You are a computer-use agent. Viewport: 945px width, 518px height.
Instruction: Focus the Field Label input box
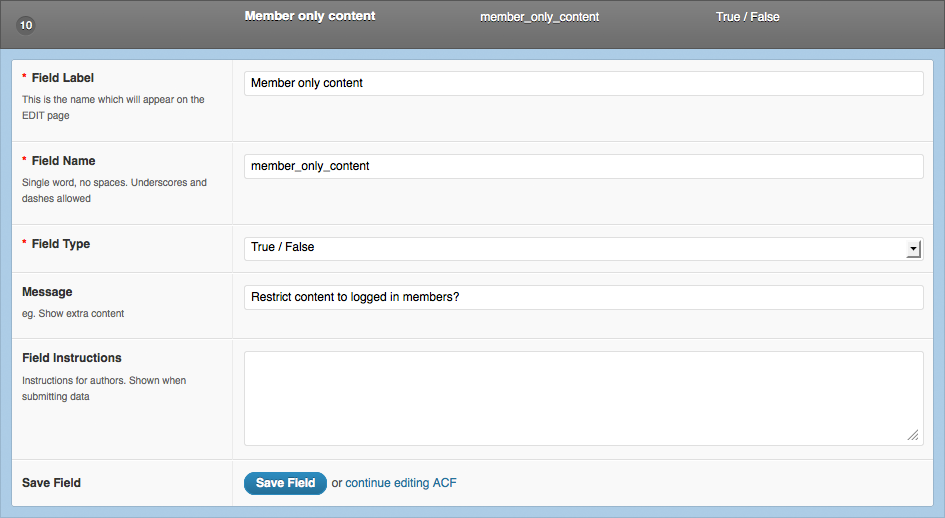[x=583, y=83]
